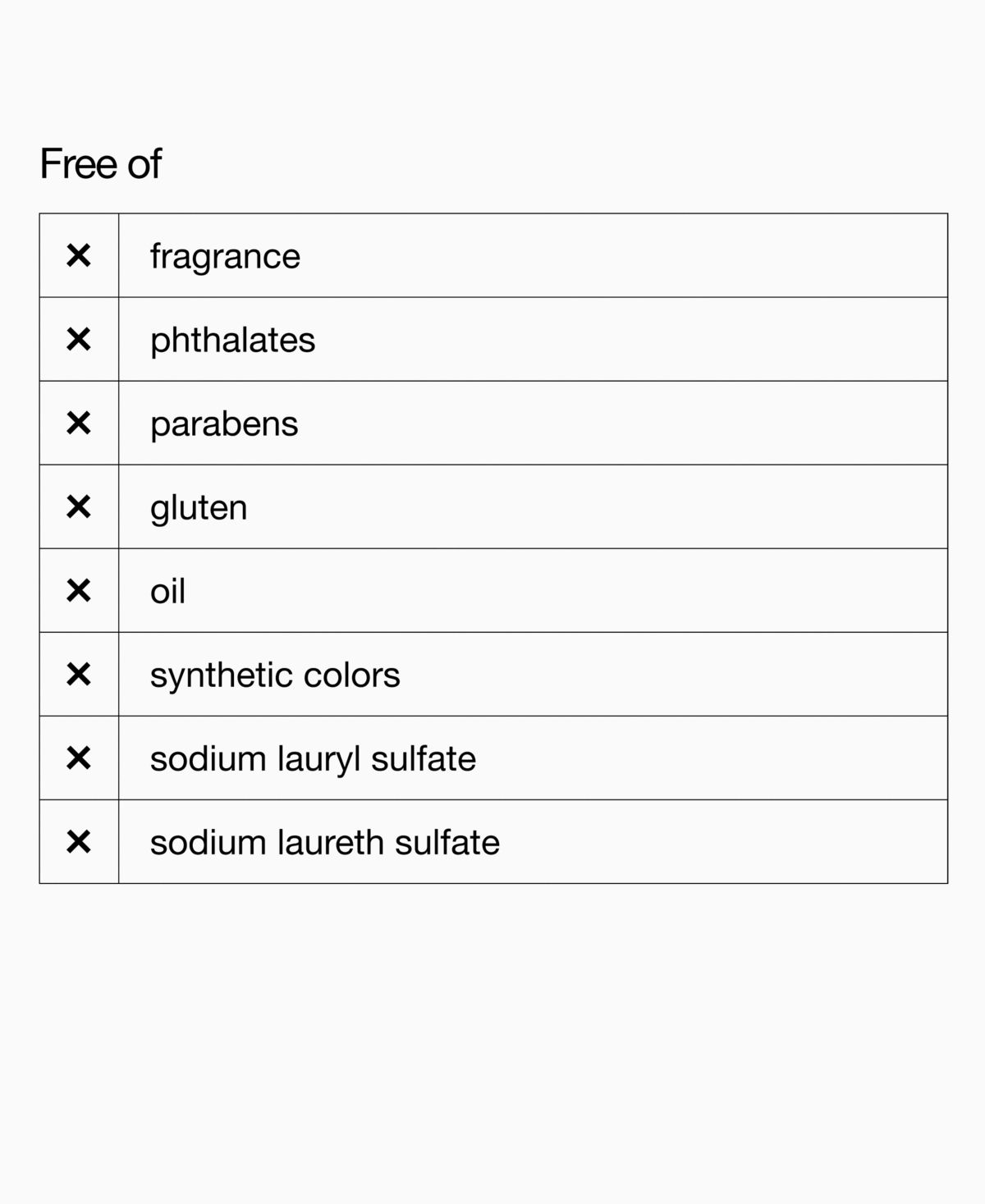Click the X mark next to phthalates

pos(79,340)
